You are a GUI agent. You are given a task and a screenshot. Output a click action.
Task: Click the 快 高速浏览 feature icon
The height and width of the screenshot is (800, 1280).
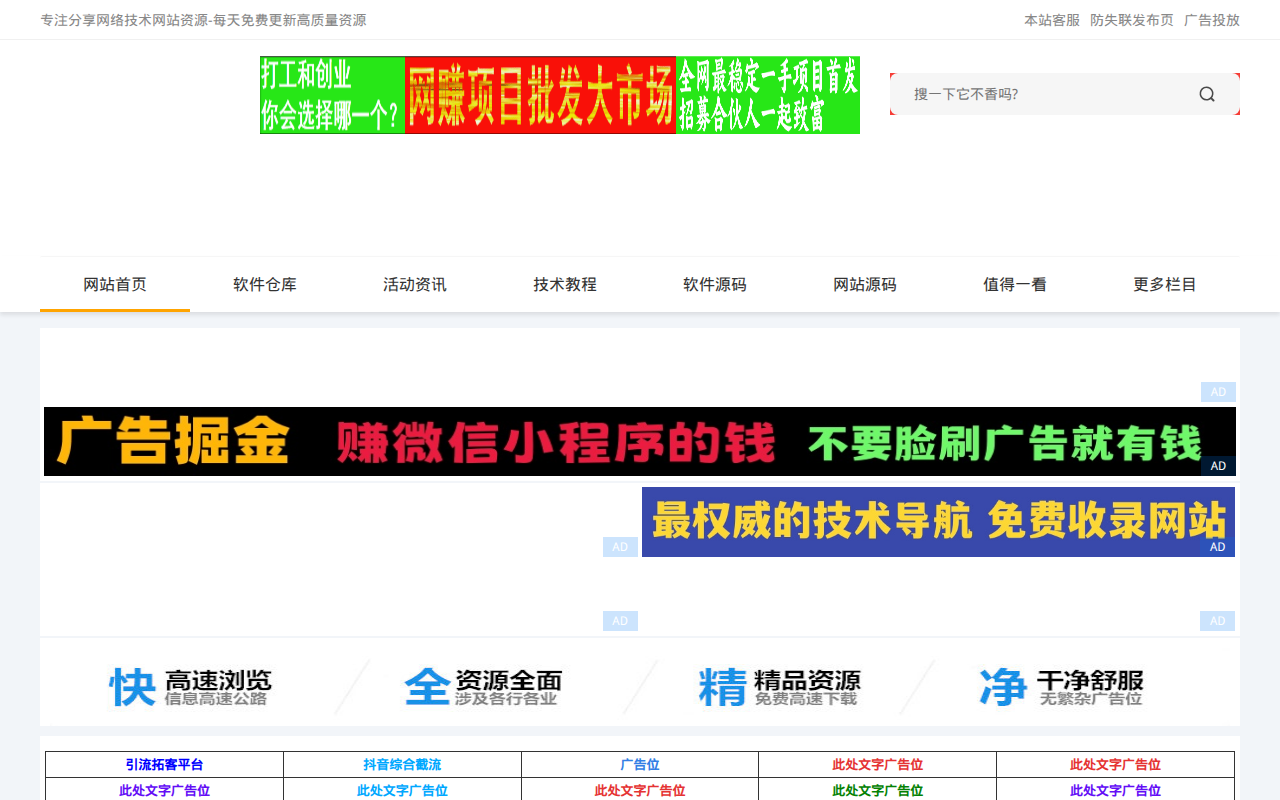[190, 687]
